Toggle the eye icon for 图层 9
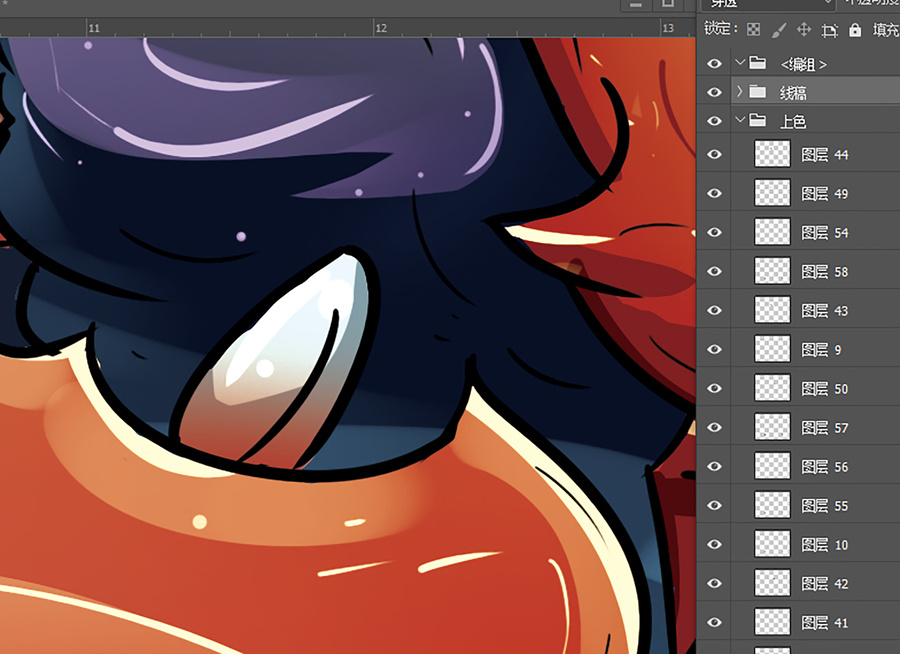This screenshot has width=900, height=654. (x=714, y=349)
